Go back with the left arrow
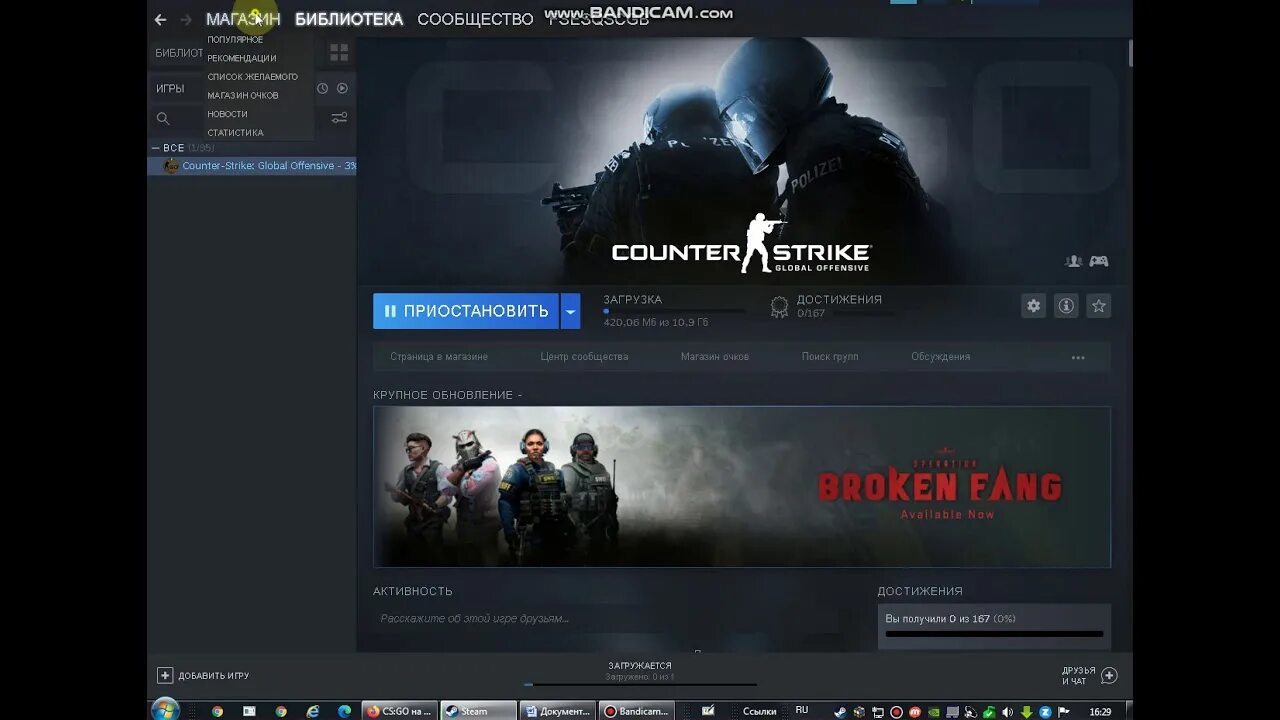This screenshot has width=1280, height=720. [160, 19]
